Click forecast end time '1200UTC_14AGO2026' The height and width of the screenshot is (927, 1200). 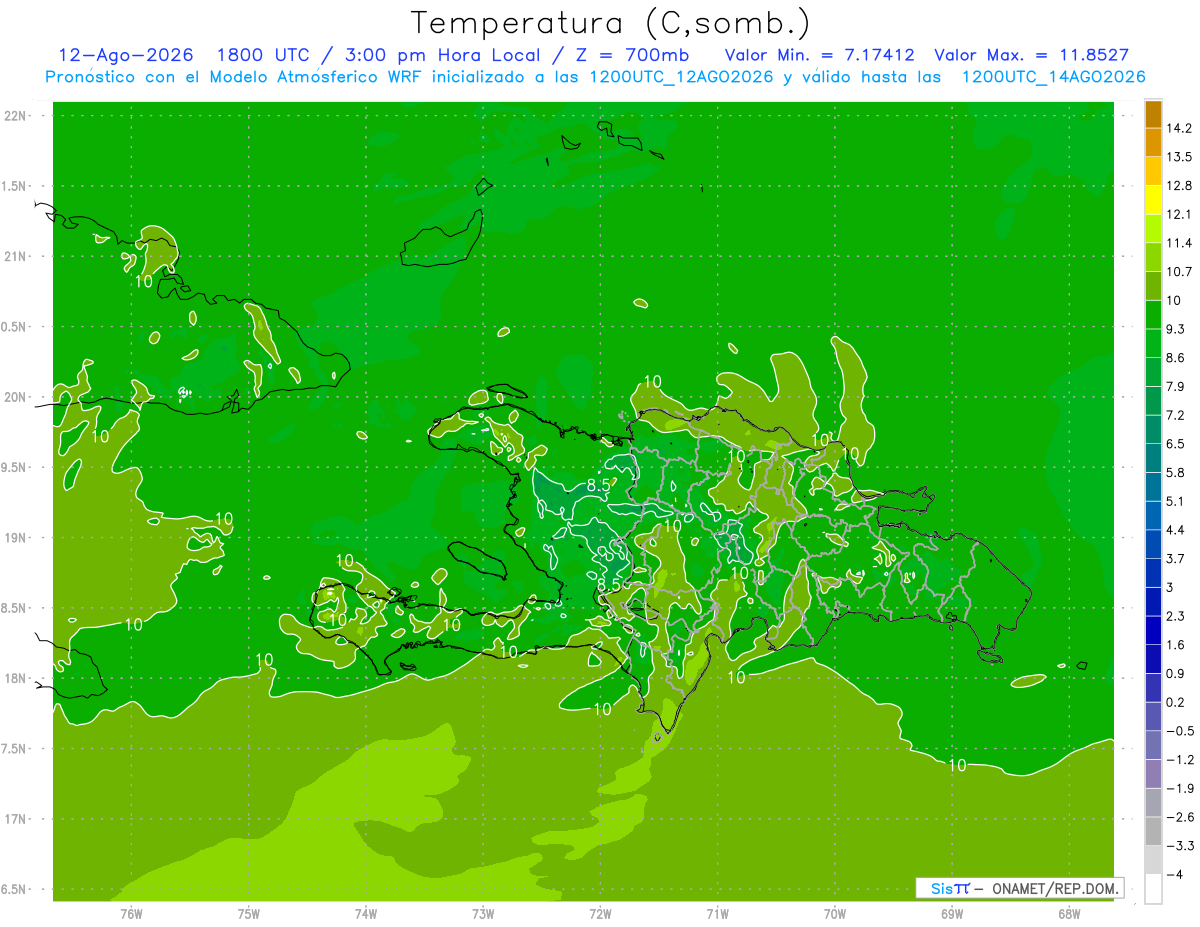point(1053,77)
